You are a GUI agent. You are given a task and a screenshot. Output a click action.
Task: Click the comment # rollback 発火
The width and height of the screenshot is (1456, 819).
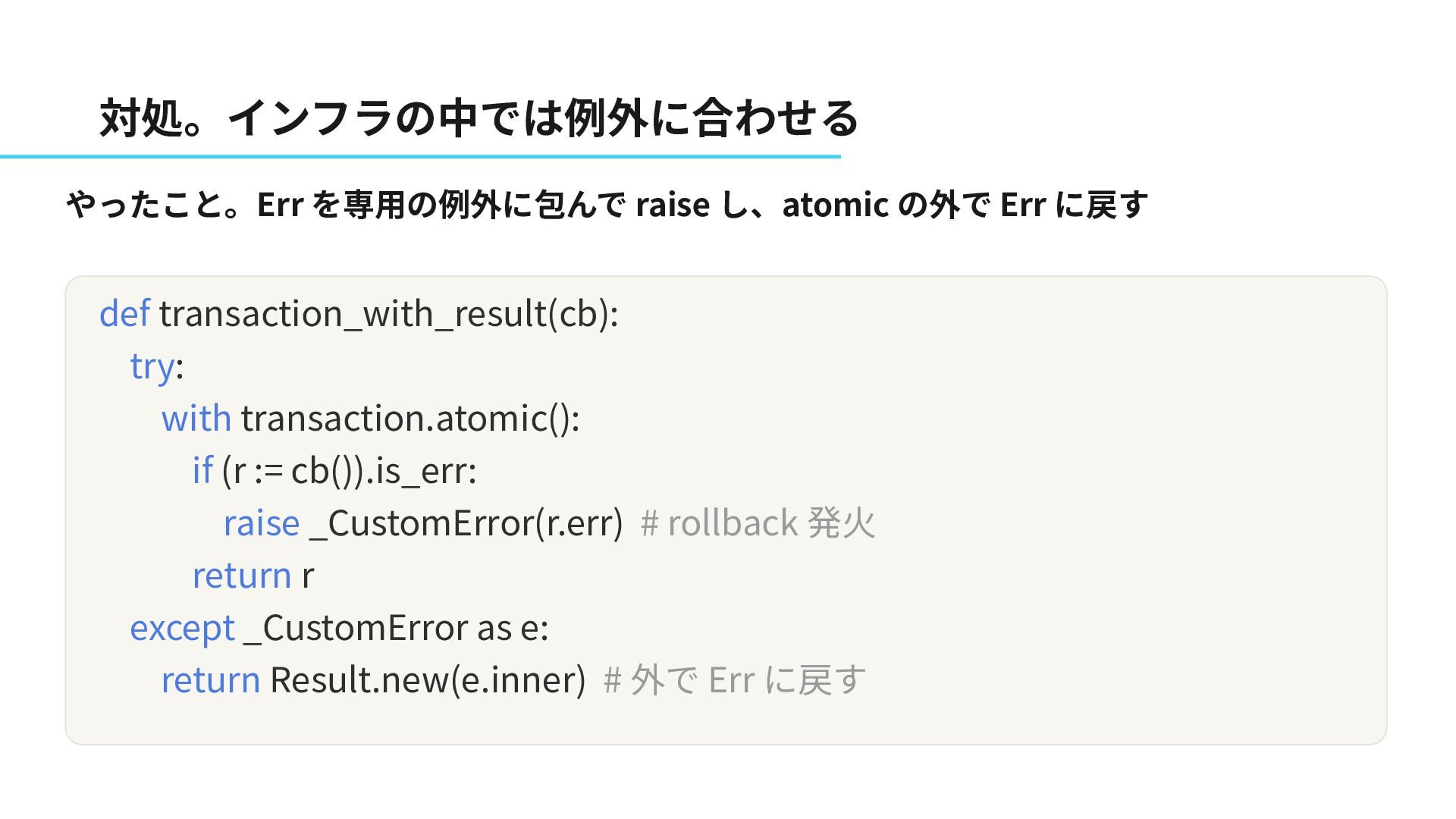[x=758, y=523]
